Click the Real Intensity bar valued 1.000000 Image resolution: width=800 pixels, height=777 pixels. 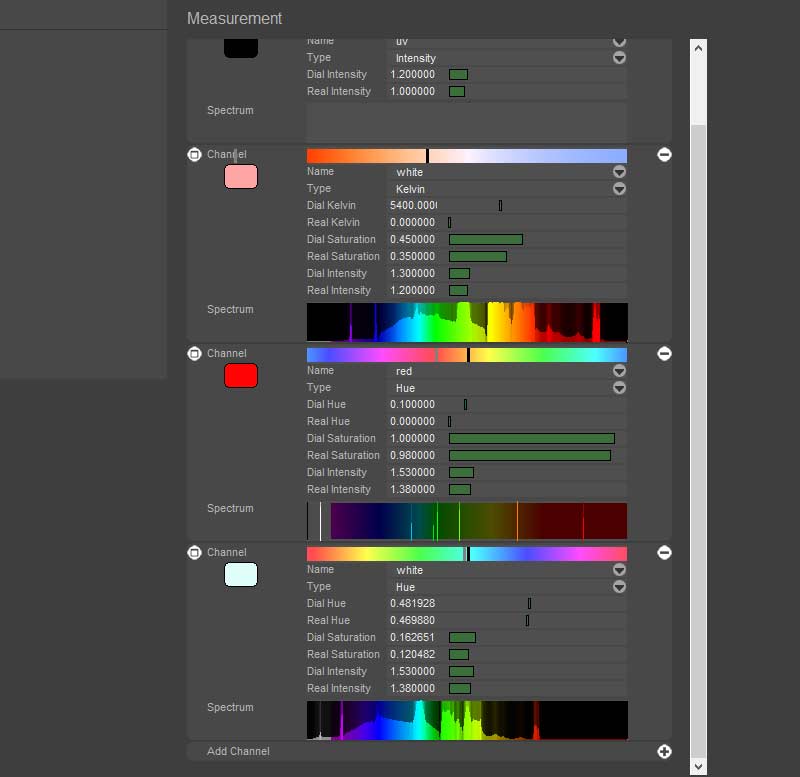coord(457,92)
